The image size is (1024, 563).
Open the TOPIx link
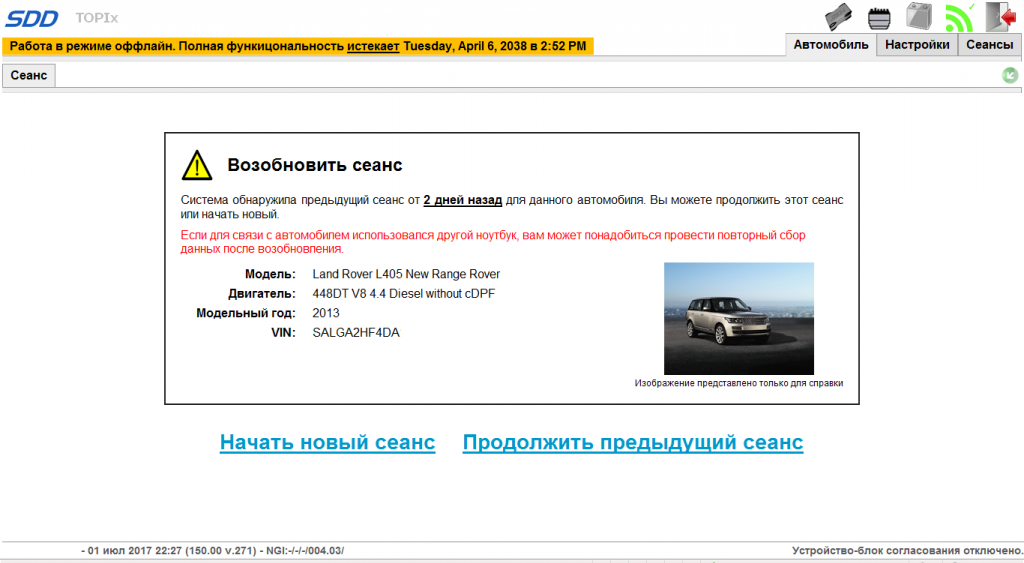(x=97, y=18)
